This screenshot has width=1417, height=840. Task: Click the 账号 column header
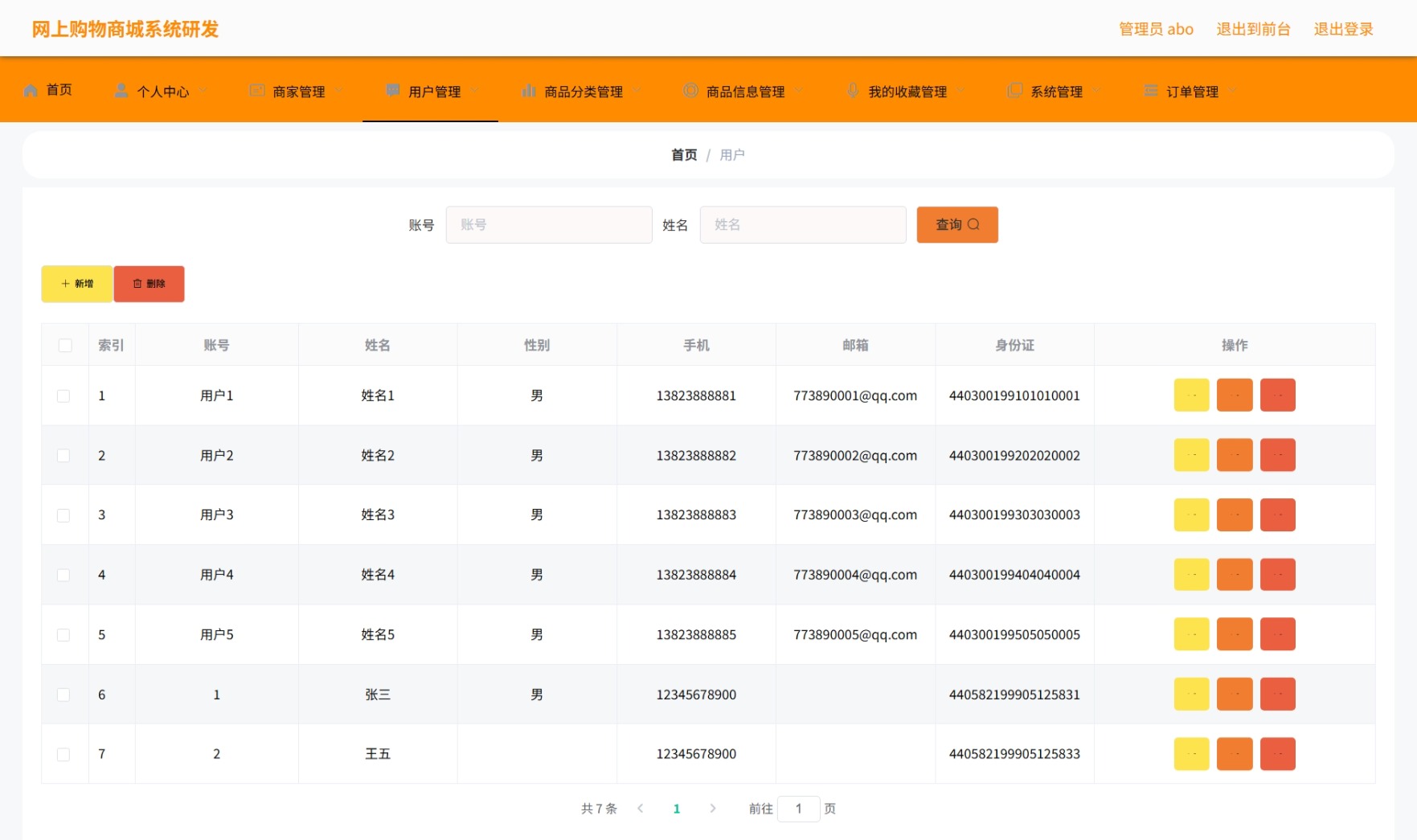point(216,345)
